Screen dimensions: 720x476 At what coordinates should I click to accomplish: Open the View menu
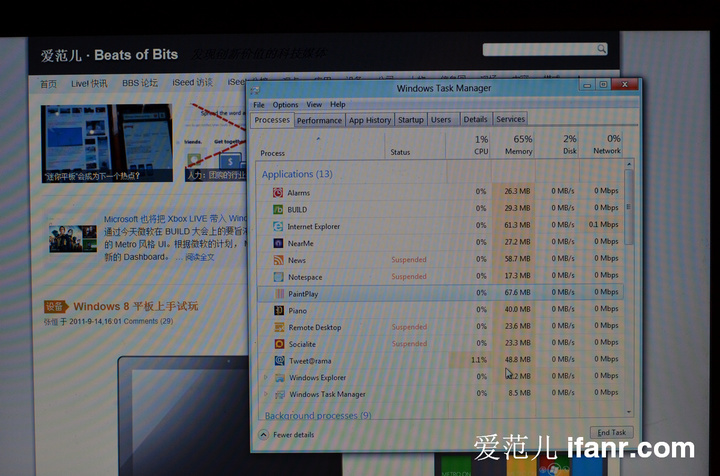pyautogui.click(x=314, y=104)
